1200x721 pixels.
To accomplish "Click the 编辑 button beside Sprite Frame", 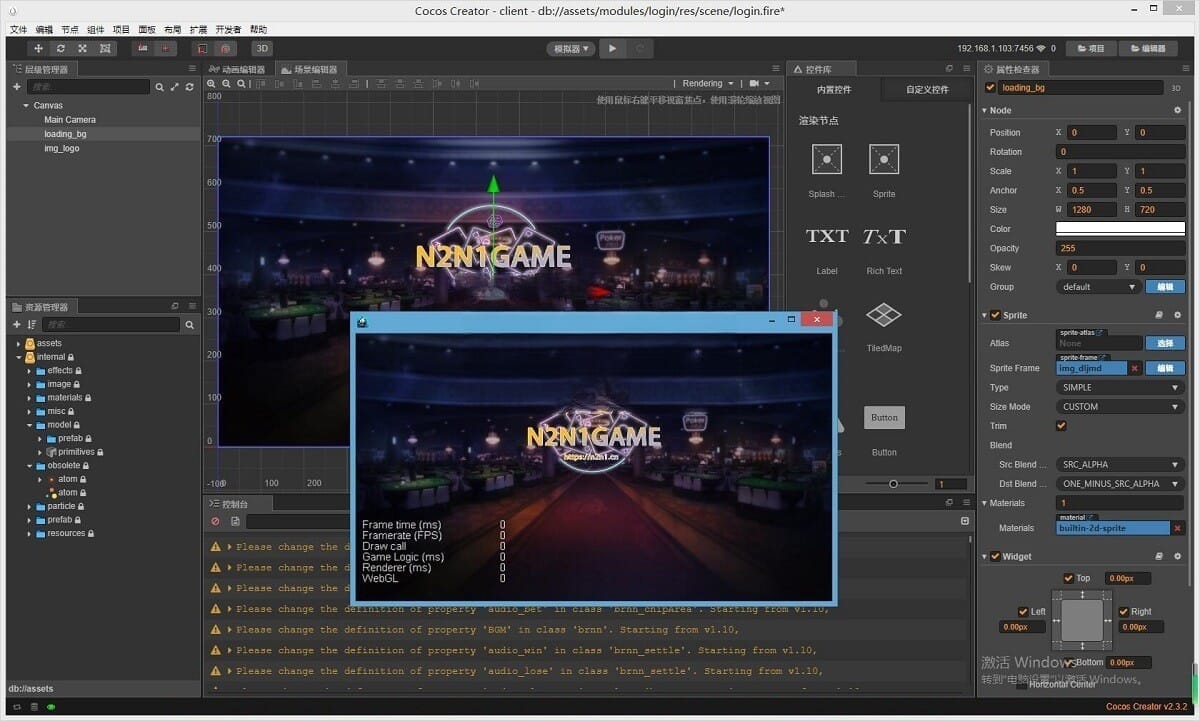I will (1164, 369).
